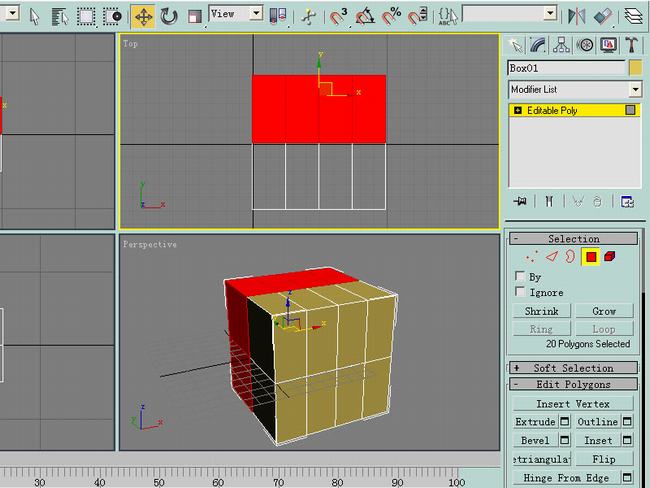This screenshot has height=488, width=650.
Task: Toggle Percent Snap icon
Action: click(x=391, y=17)
